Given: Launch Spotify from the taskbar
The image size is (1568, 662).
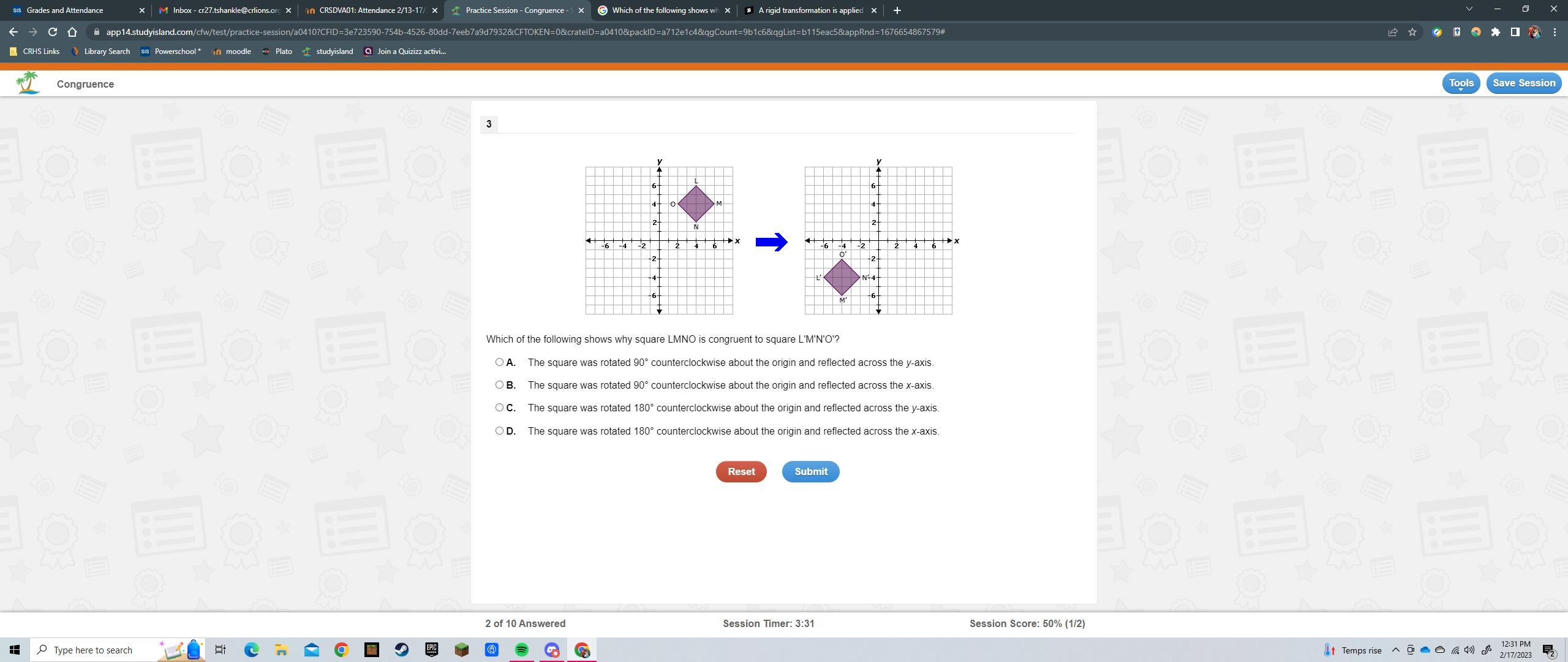Looking at the screenshot, I should [x=521, y=650].
